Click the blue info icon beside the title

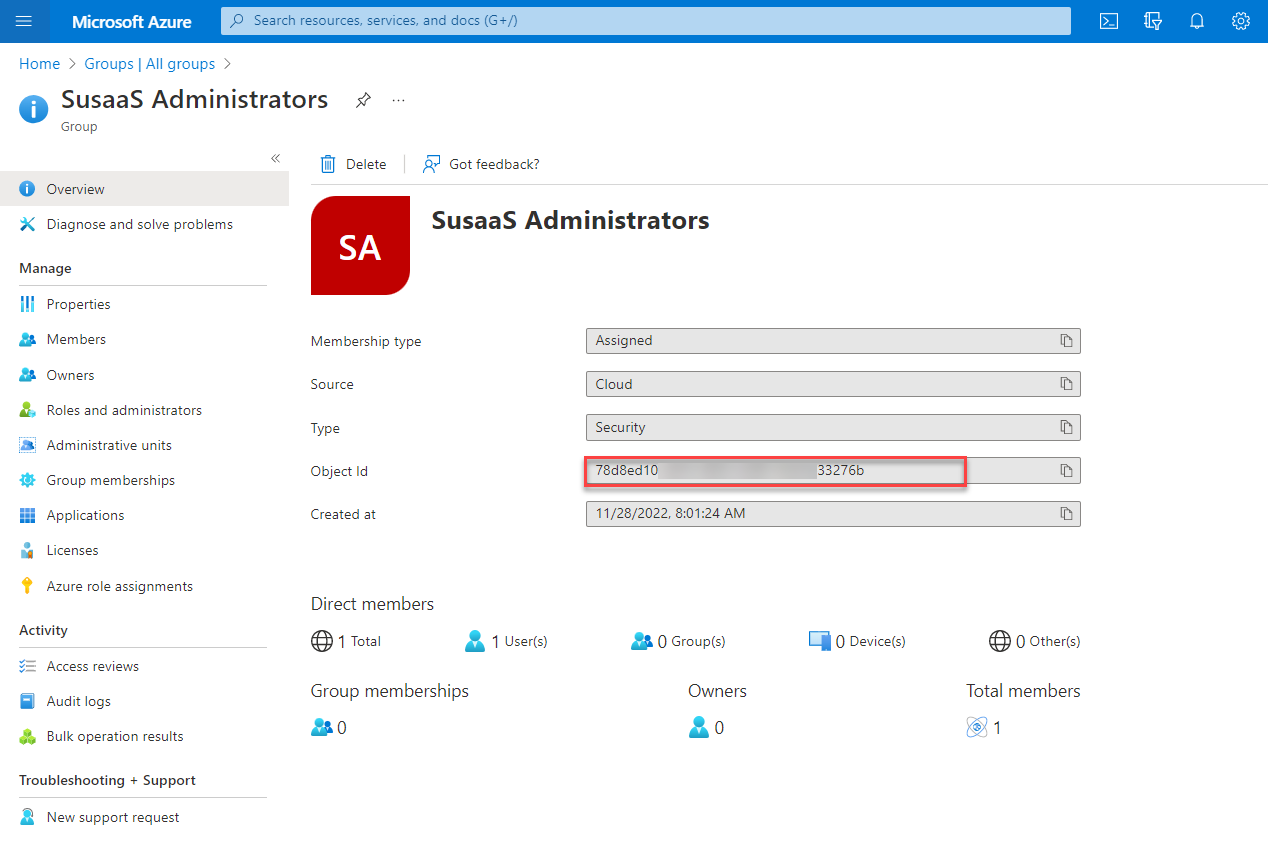[x=34, y=108]
